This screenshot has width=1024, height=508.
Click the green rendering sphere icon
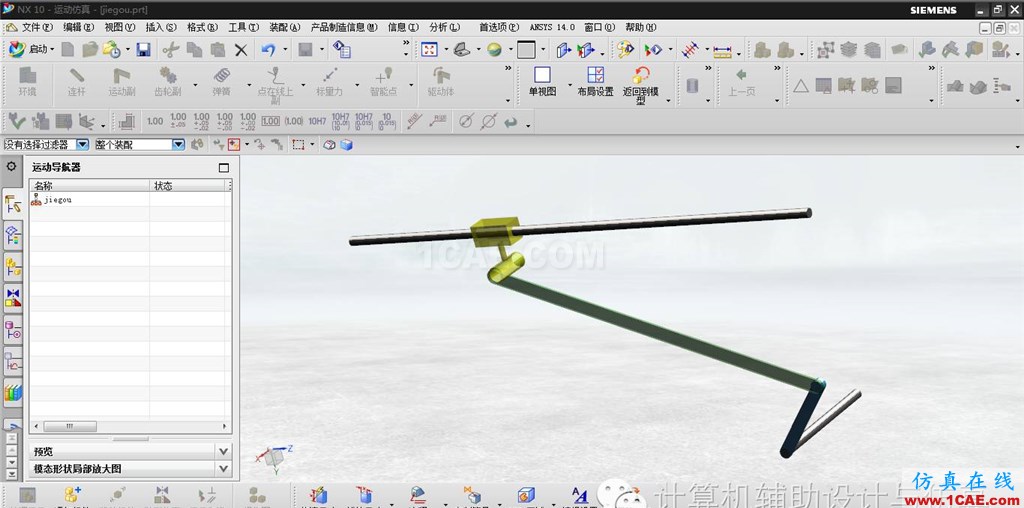click(494, 50)
